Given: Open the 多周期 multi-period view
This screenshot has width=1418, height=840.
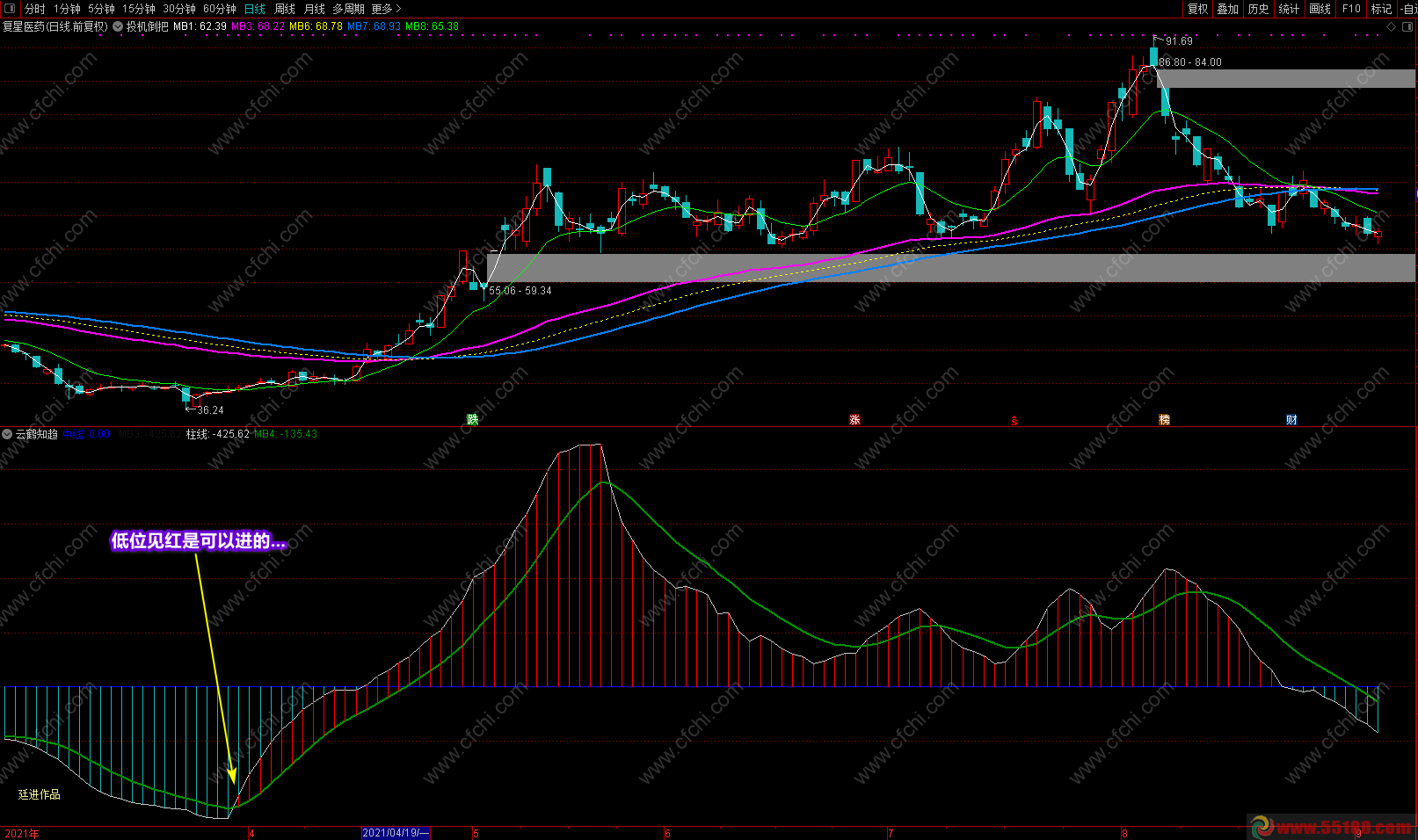Looking at the screenshot, I should tap(348, 9).
